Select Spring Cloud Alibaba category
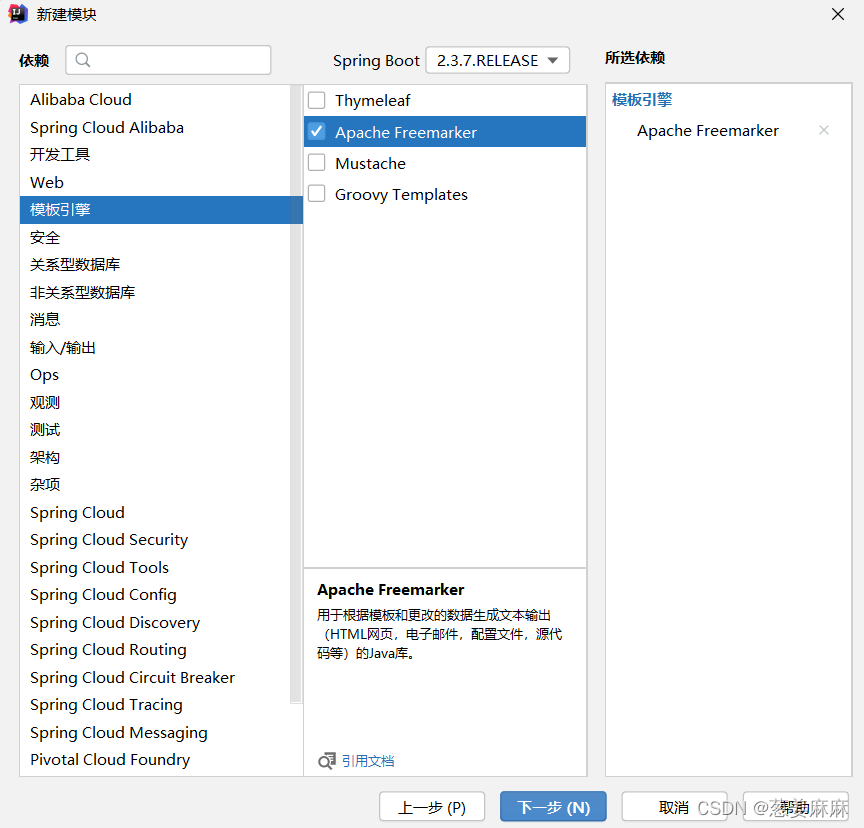The height and width of the screenshot is (828, 864). tap(155, 127)
